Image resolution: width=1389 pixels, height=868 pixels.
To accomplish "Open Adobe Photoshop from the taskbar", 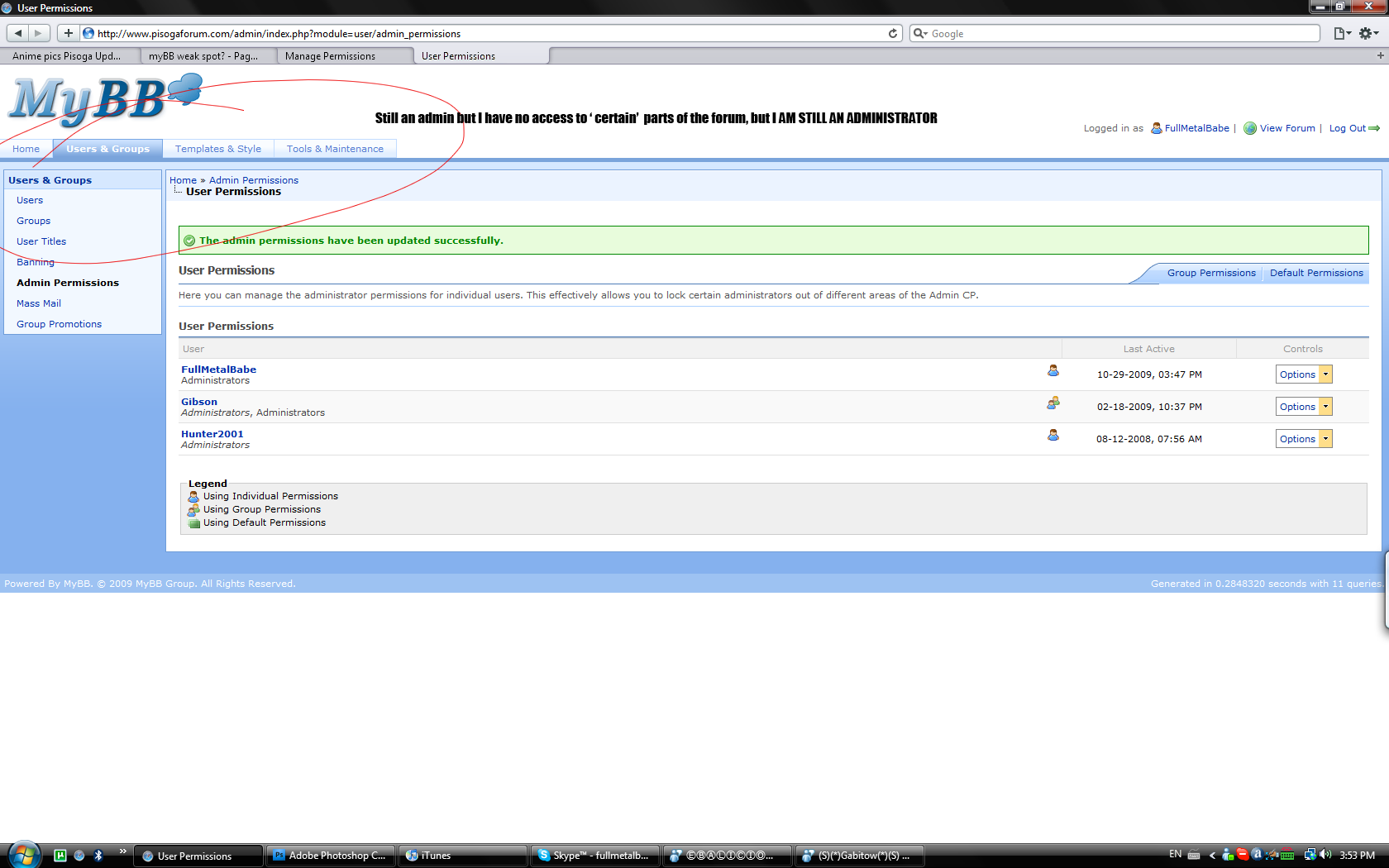I will [331, 856].
